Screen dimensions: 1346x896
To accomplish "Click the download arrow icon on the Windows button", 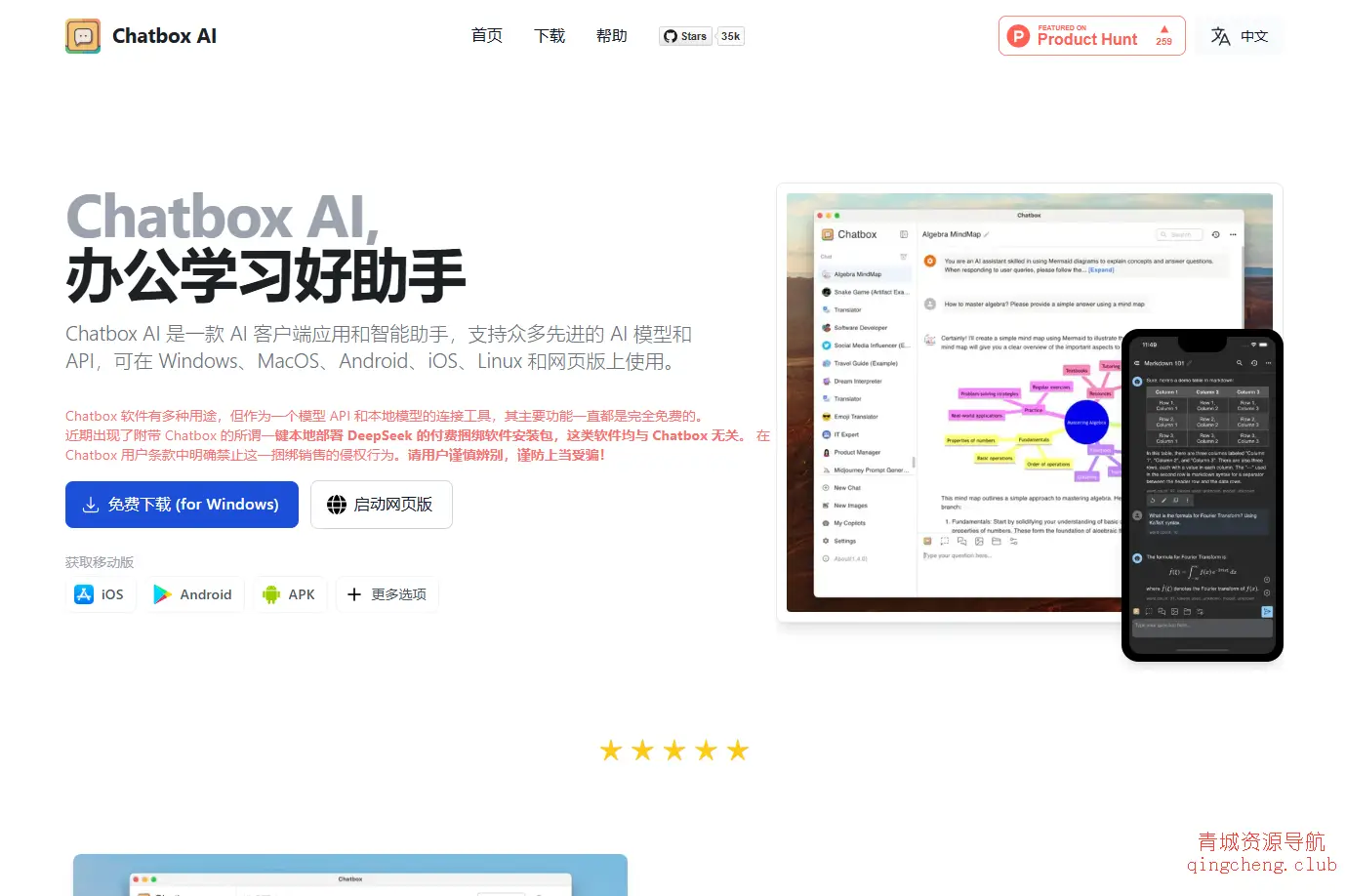I will pyautogui.click(x=92, y=505).
